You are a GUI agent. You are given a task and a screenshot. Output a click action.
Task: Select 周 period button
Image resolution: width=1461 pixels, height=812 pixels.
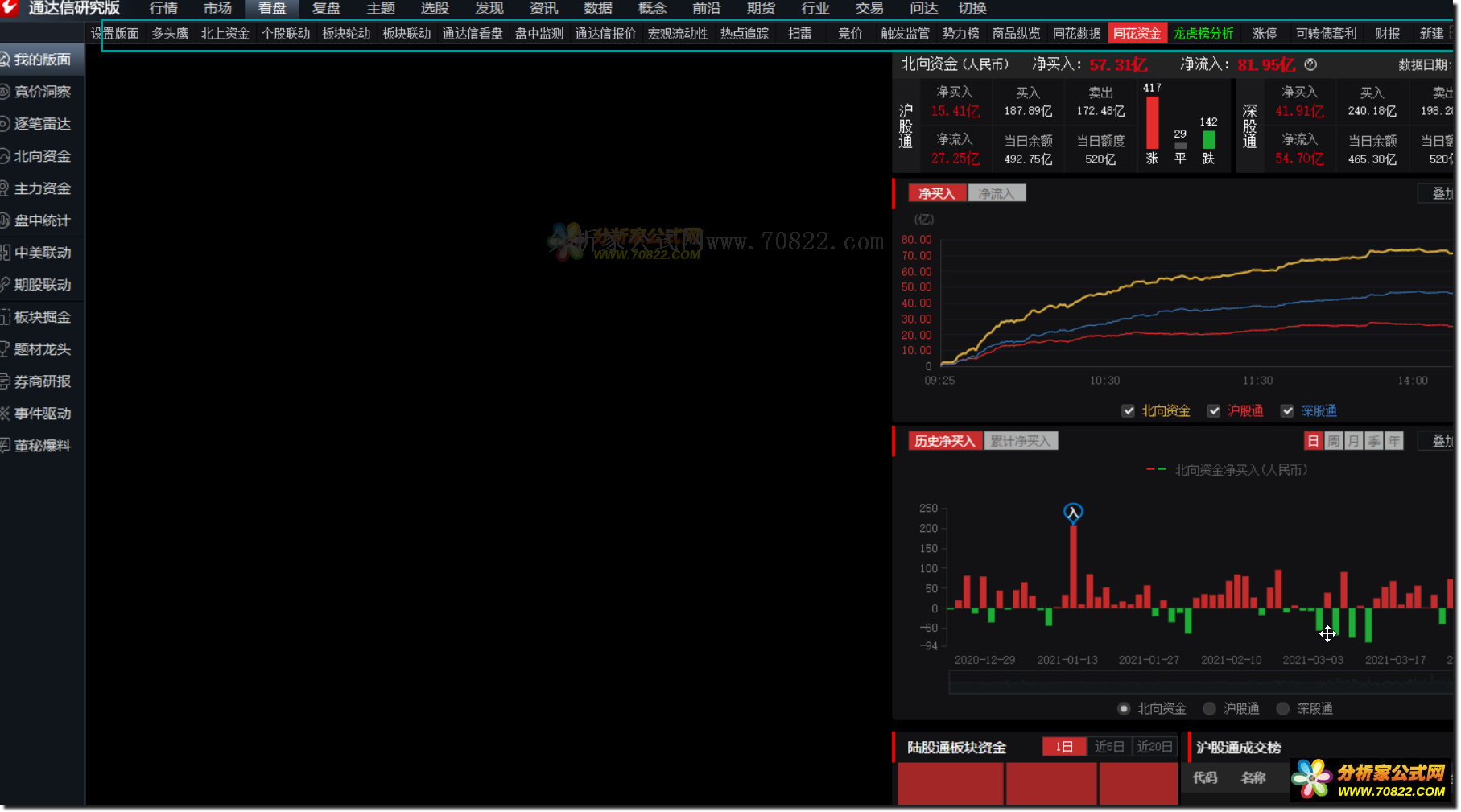[1334, 441]
